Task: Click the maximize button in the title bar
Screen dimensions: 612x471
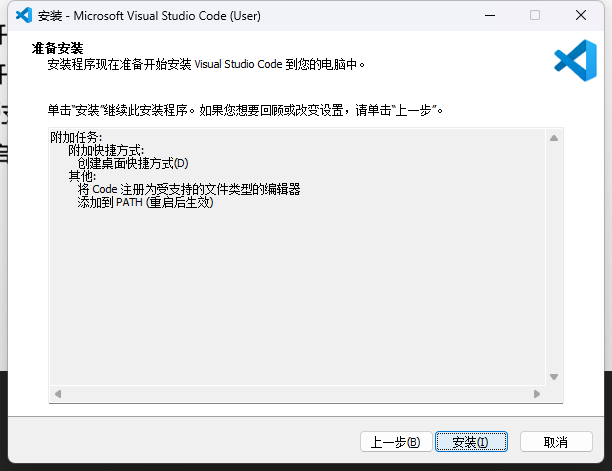Action: pyautogui.click(x=535, y=15)
